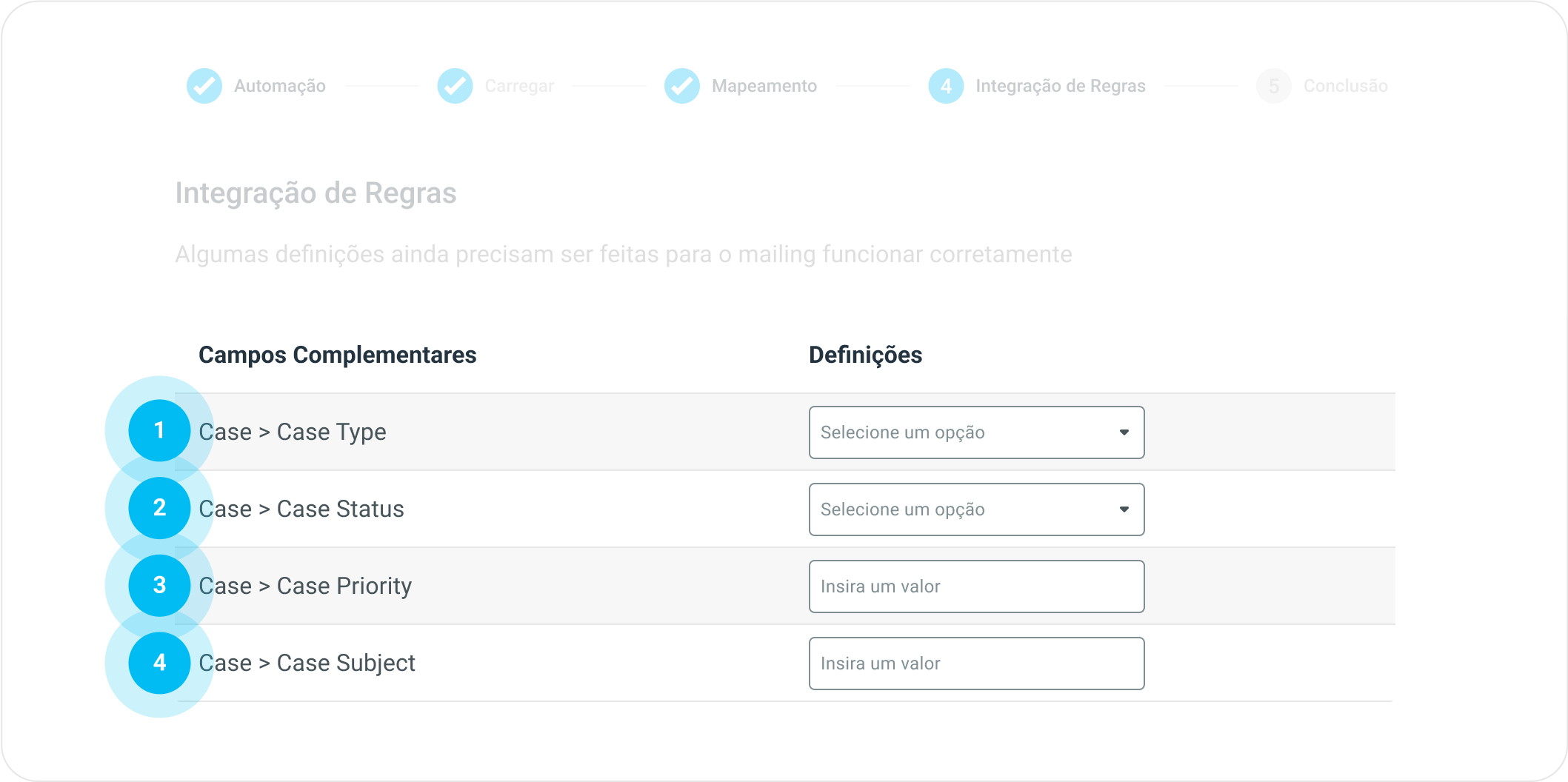The image size is (1568, 782).
Task: Jump to the Conclusão step label
Action: (1345, 86)
